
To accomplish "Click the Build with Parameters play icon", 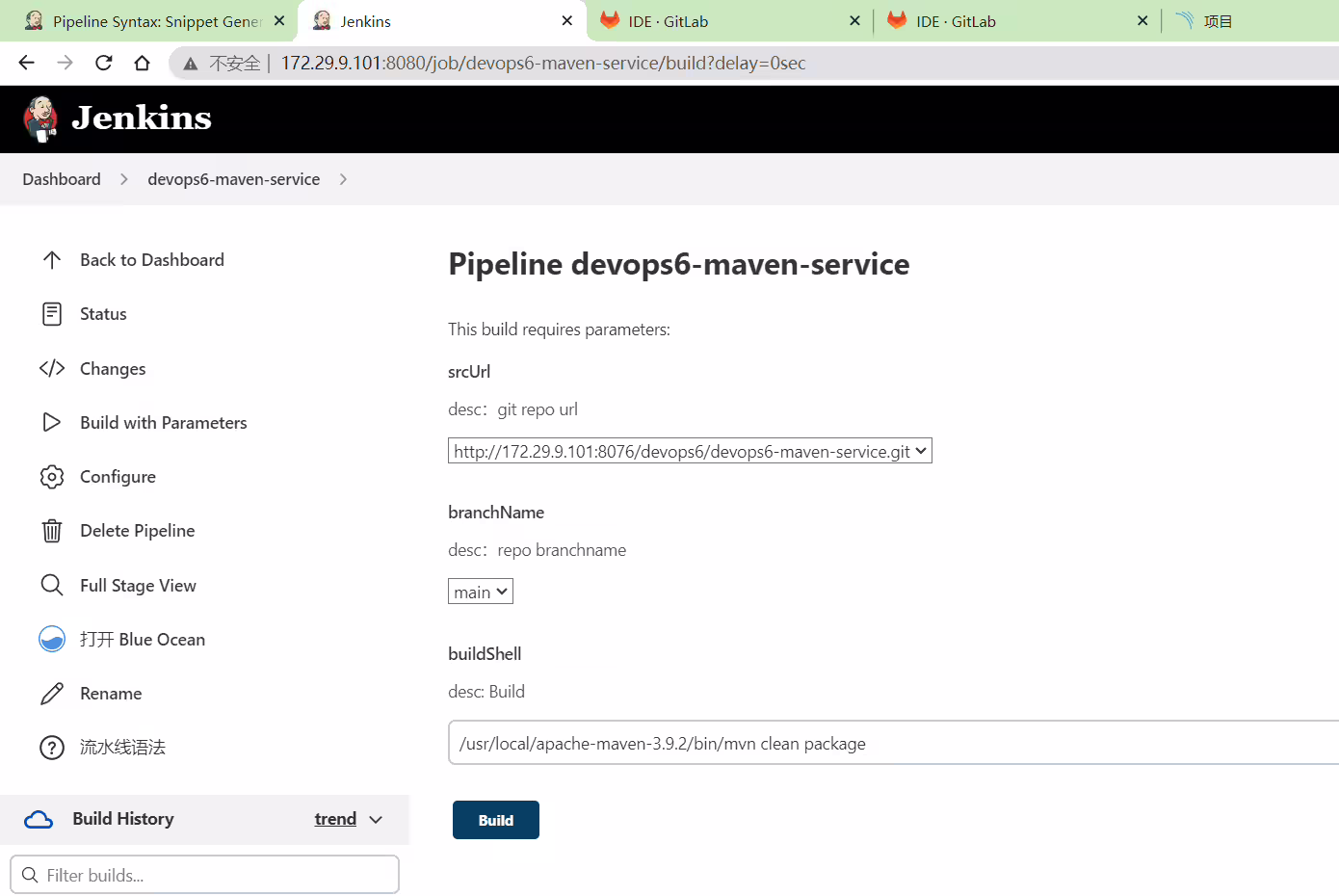I will point(52,422).
